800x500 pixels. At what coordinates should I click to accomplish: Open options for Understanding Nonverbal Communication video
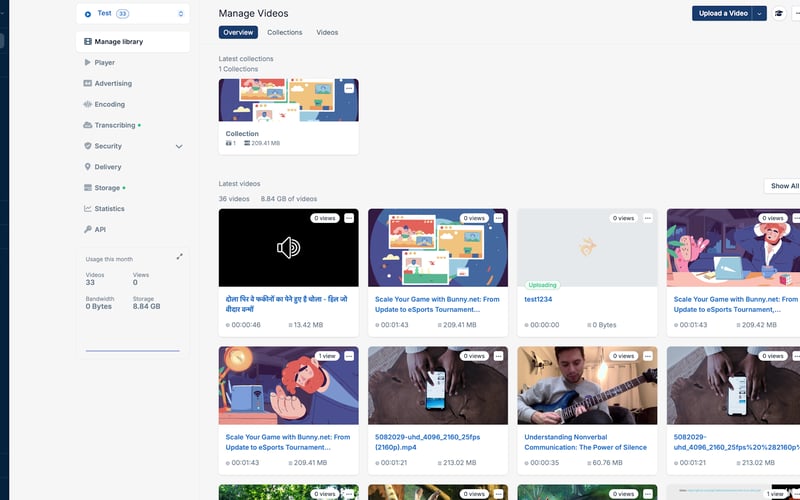click(648, 356)
